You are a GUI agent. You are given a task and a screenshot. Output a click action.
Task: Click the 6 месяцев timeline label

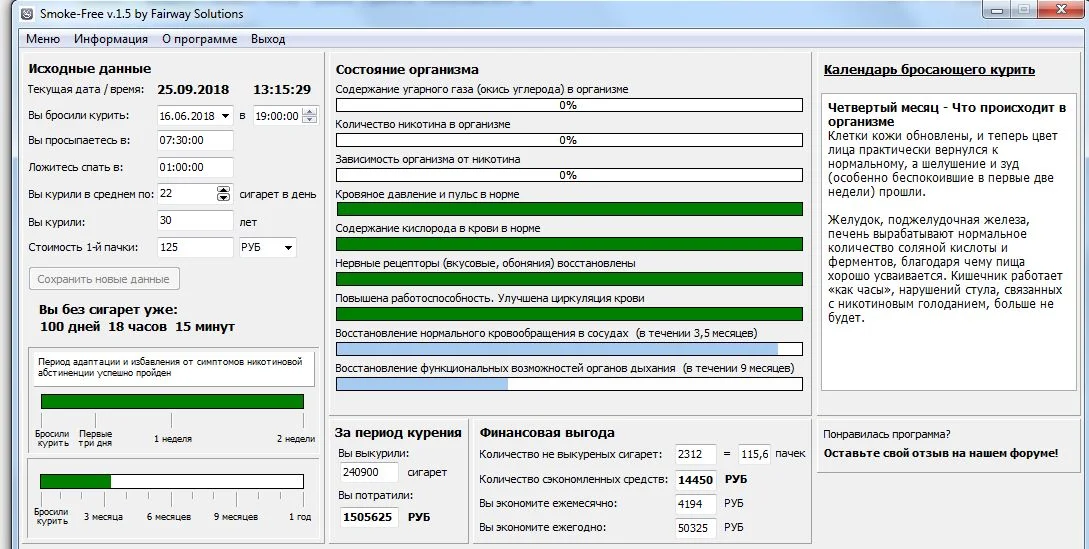tap(169, 517)
